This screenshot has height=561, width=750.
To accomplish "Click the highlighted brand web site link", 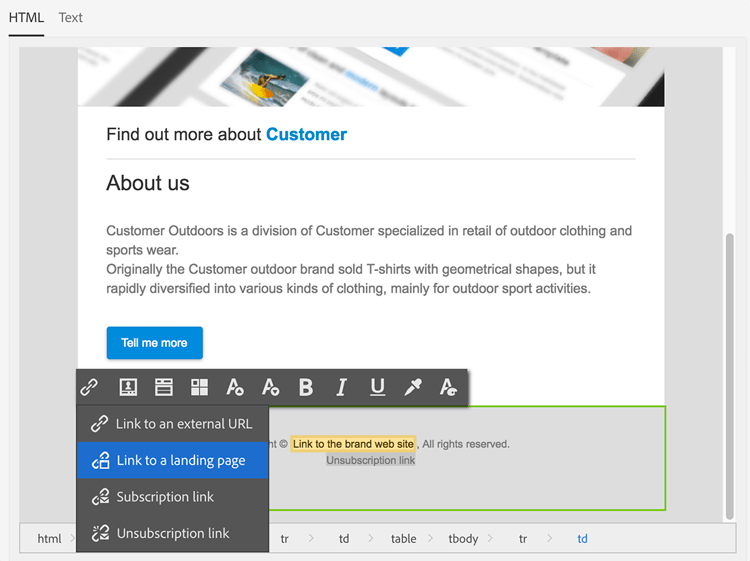I will [x=353, y=444].
